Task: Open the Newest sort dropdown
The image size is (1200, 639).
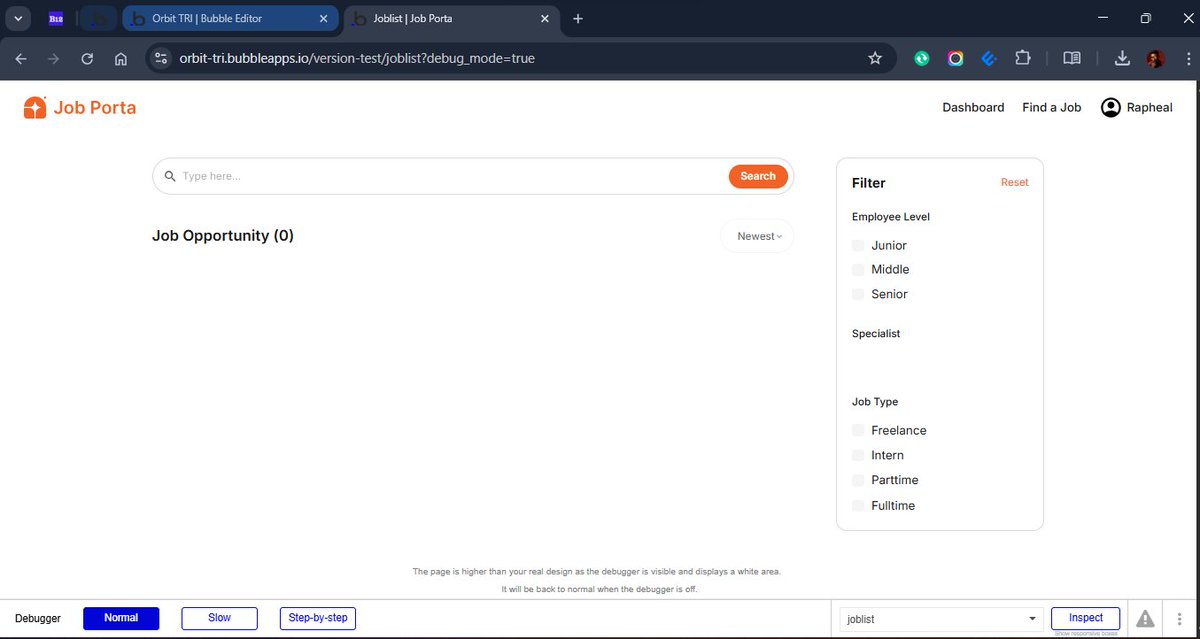Action: click(757, 236)
